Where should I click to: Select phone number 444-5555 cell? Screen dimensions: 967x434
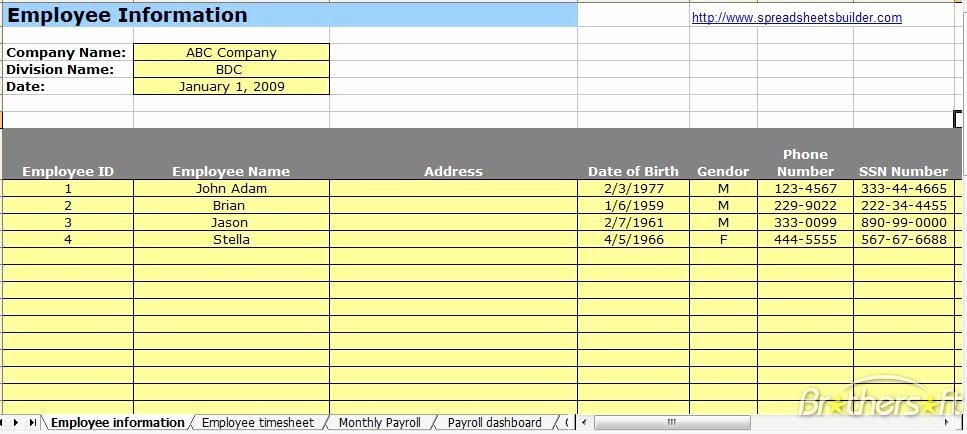pos(805,239)
